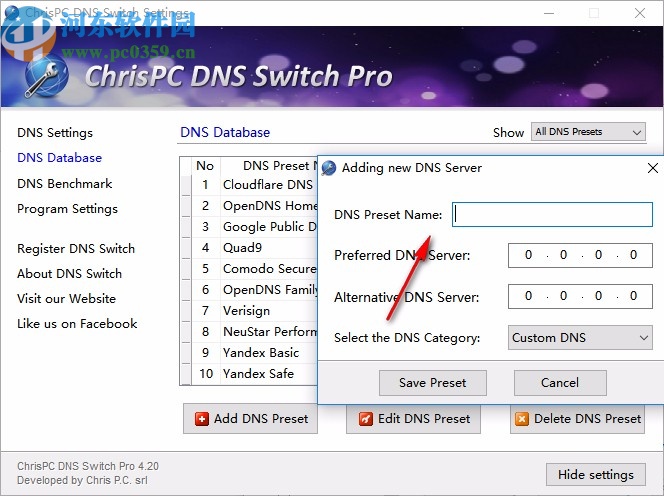
Task: Select the OpenDNS Home row
Action: [x=254, y=206]
